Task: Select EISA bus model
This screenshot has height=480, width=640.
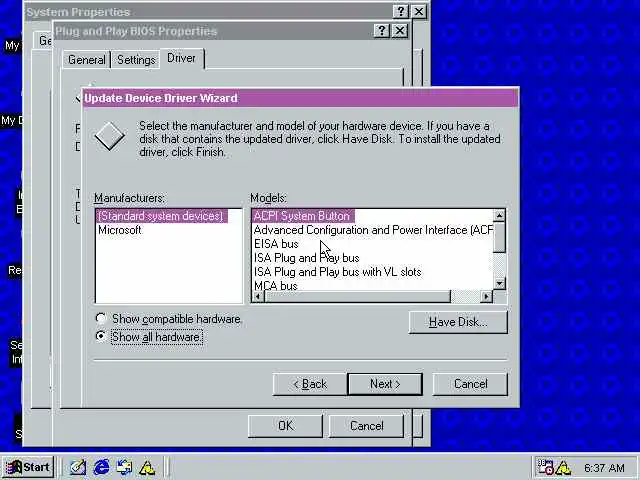Action: tap(276, 244)
